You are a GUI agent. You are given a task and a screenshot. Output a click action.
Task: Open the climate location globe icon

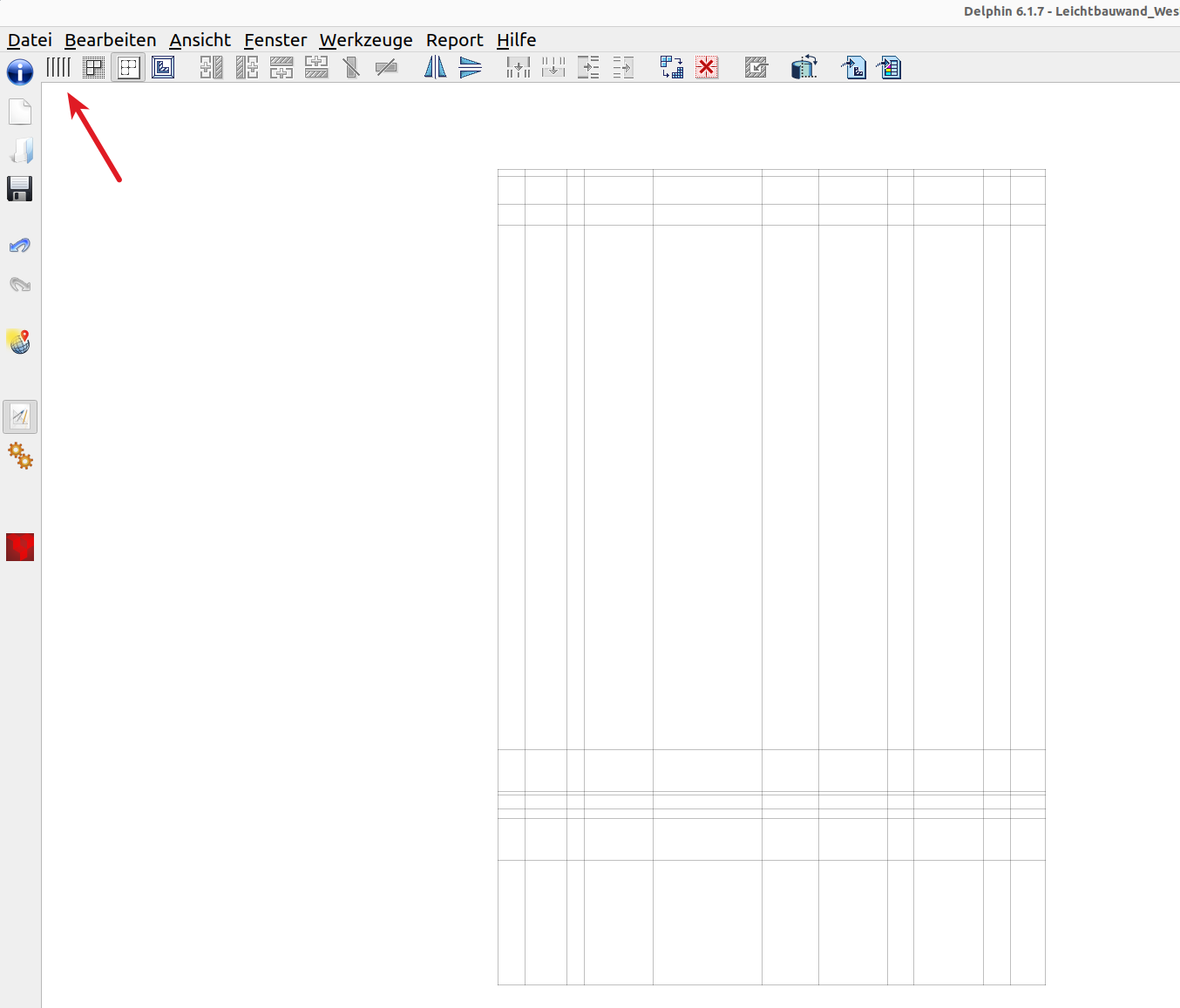coord(19,341)
